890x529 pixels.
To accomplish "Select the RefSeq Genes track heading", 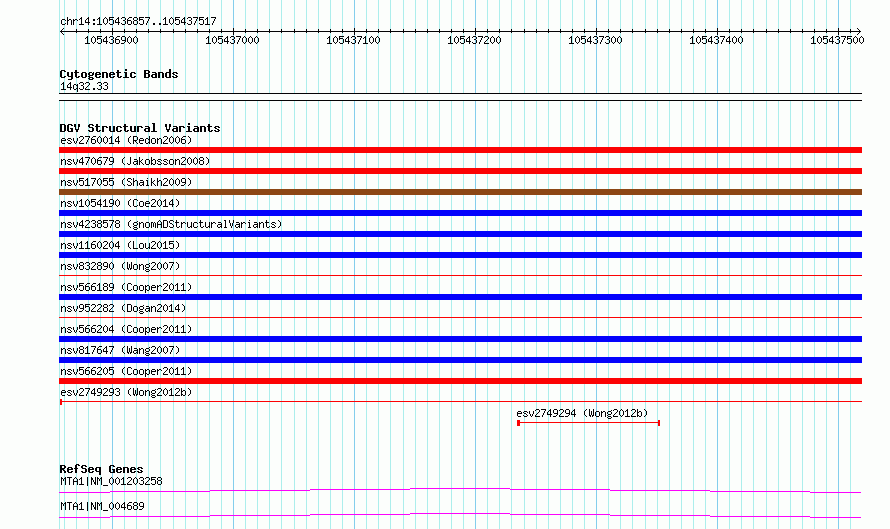I will pyautogui.click(x=101, y=469).
